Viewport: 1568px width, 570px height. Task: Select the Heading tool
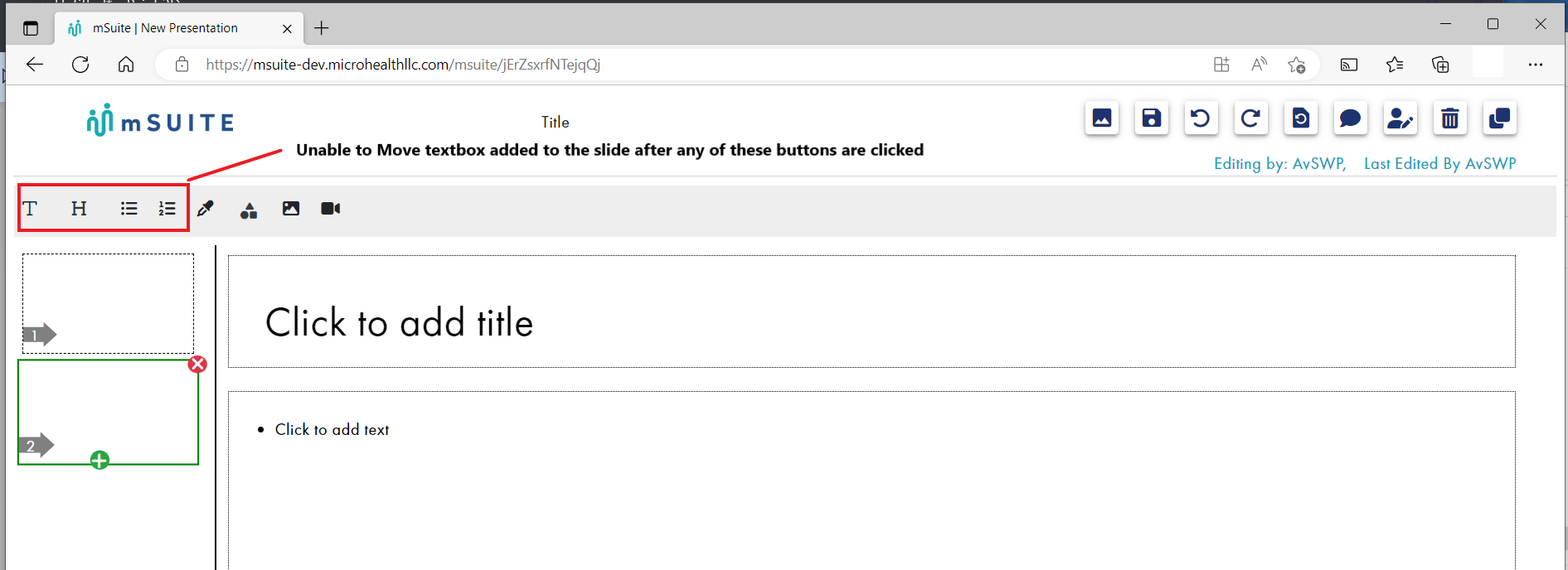coord(78,209)
